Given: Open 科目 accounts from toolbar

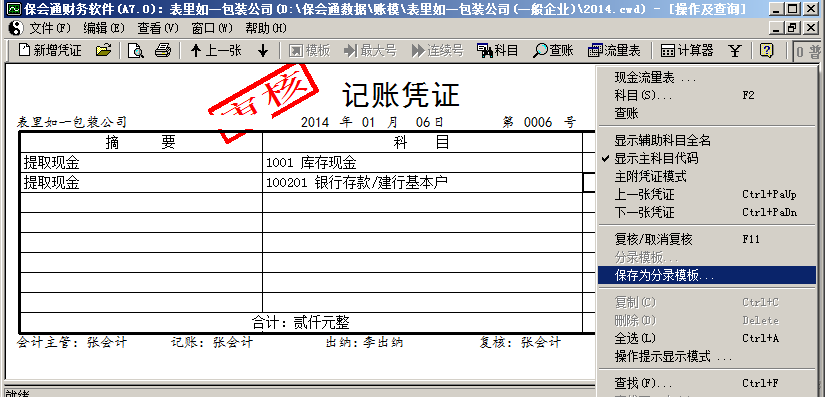Looking at the screenshot, I should (497, 50).
